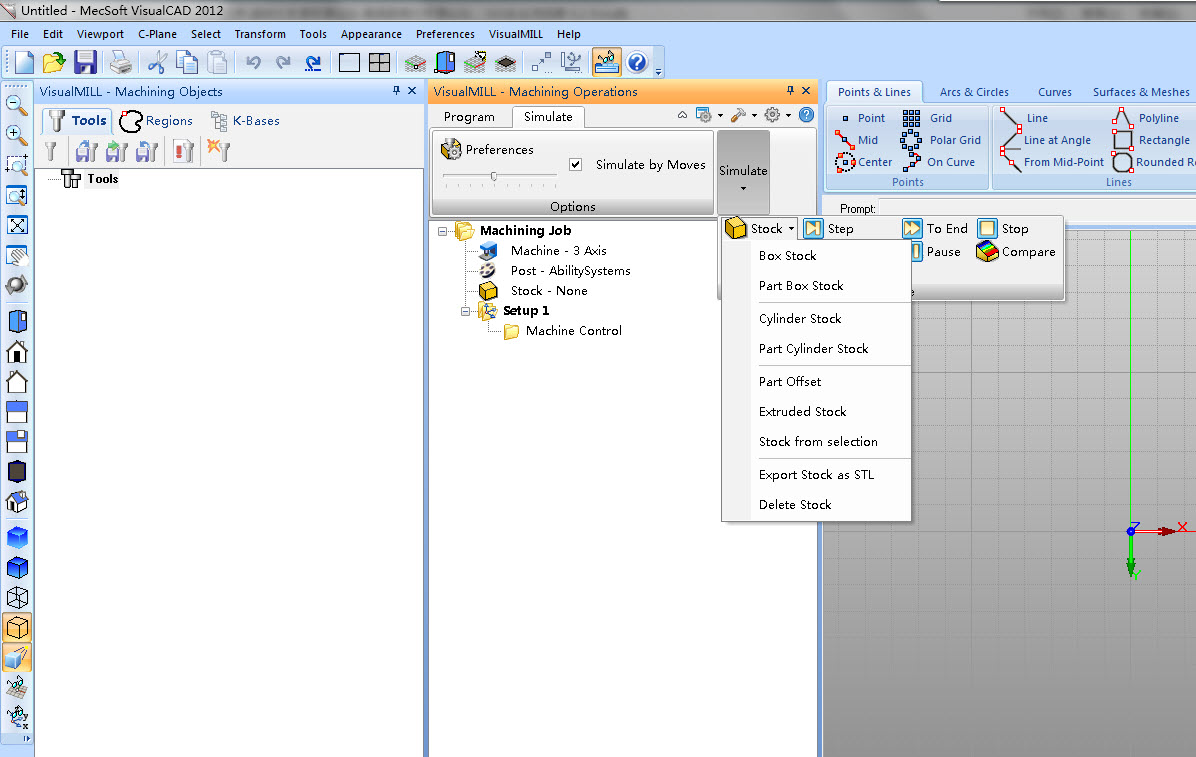This screenshot has height=757, width=1196.
Task: Collapse the Machining Job tree node
Action: (x=442, y=231)
